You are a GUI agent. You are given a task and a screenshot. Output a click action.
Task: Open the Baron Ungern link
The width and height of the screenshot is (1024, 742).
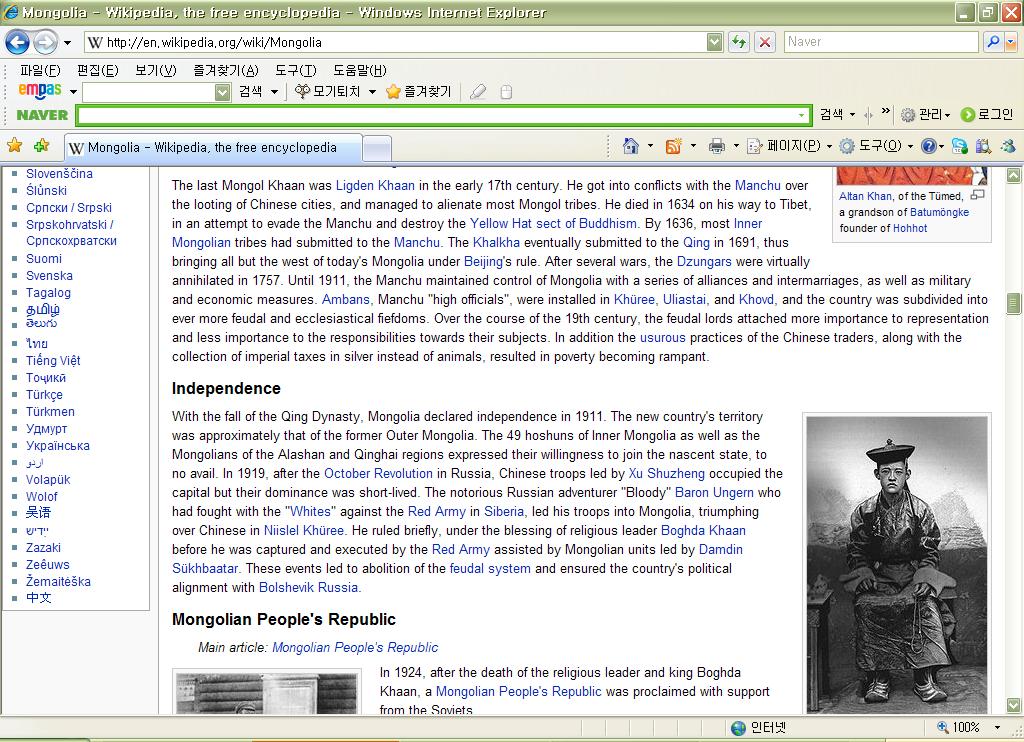point(714,492)
